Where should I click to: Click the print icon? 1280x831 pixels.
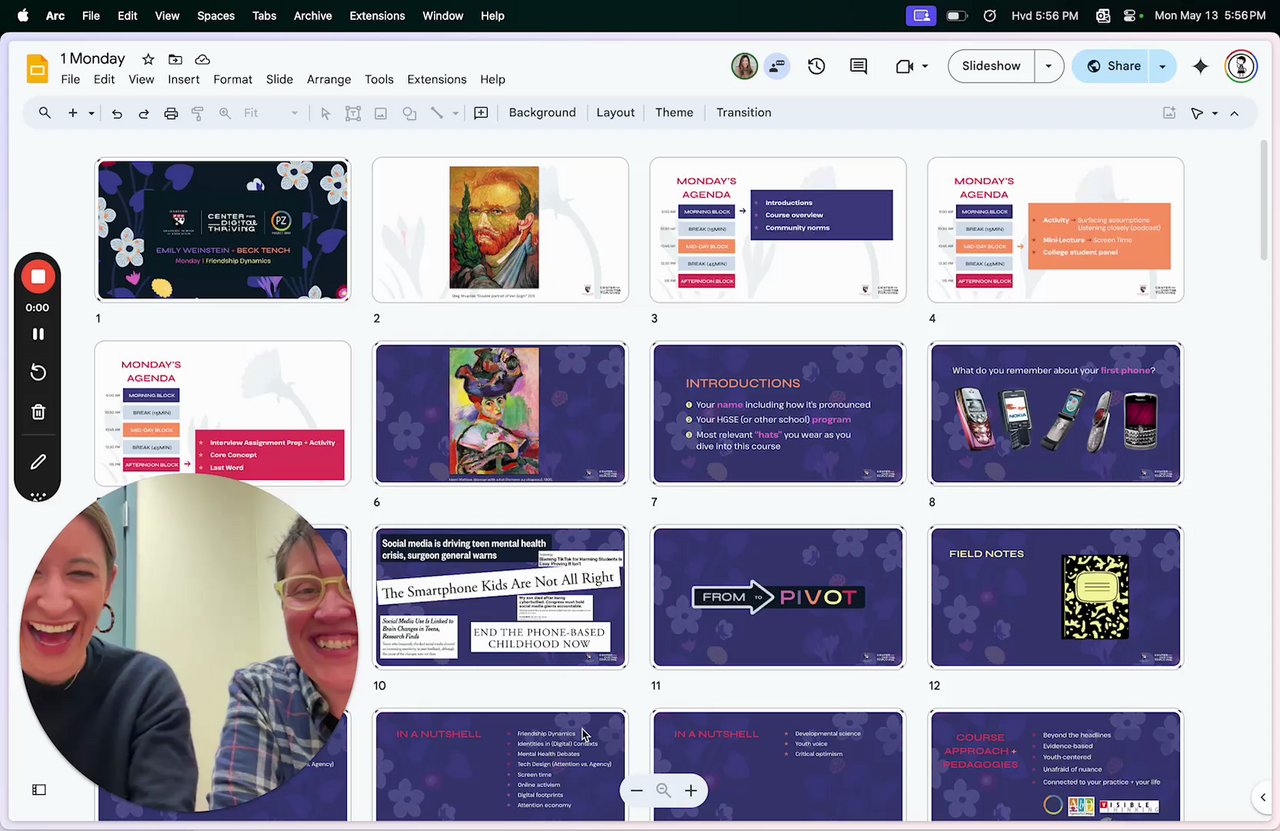(171, 113)
